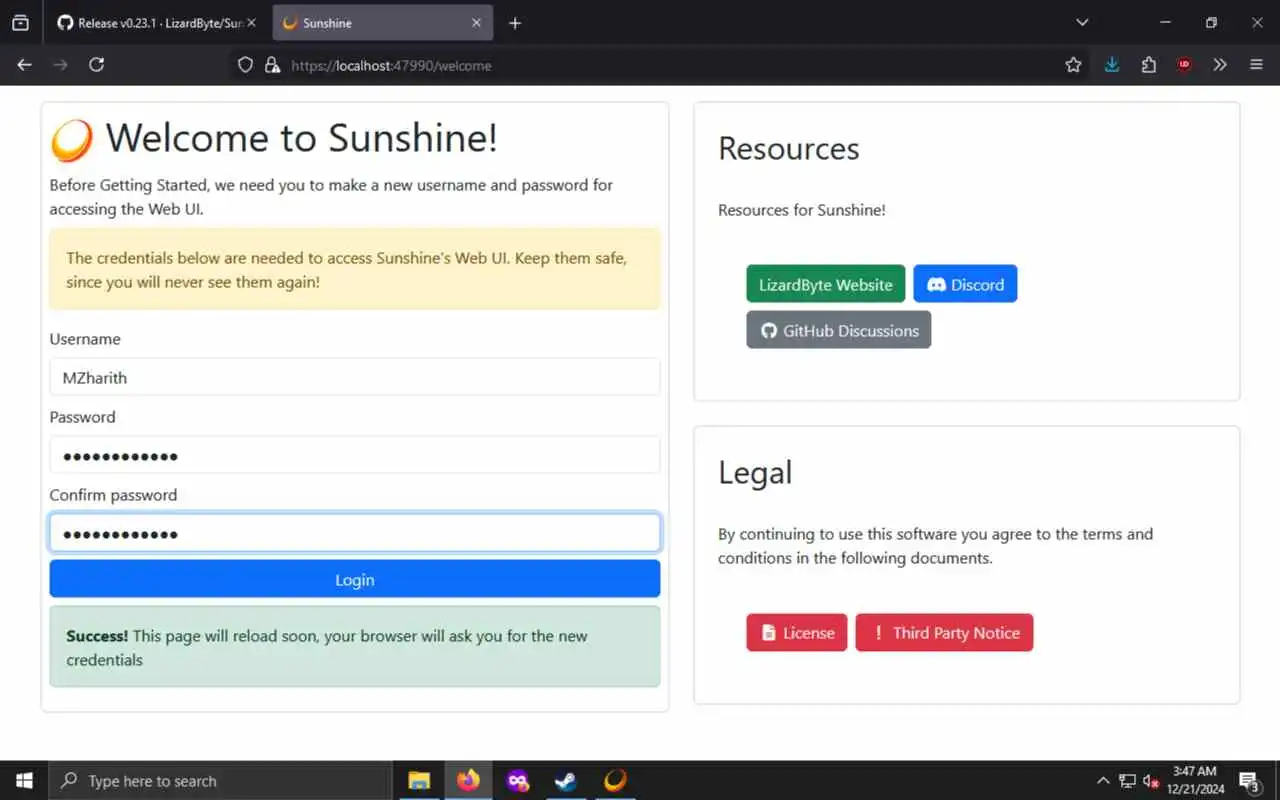Click the yellow credentials warning text
The image size is (1280, 800).
click(346, 270)
